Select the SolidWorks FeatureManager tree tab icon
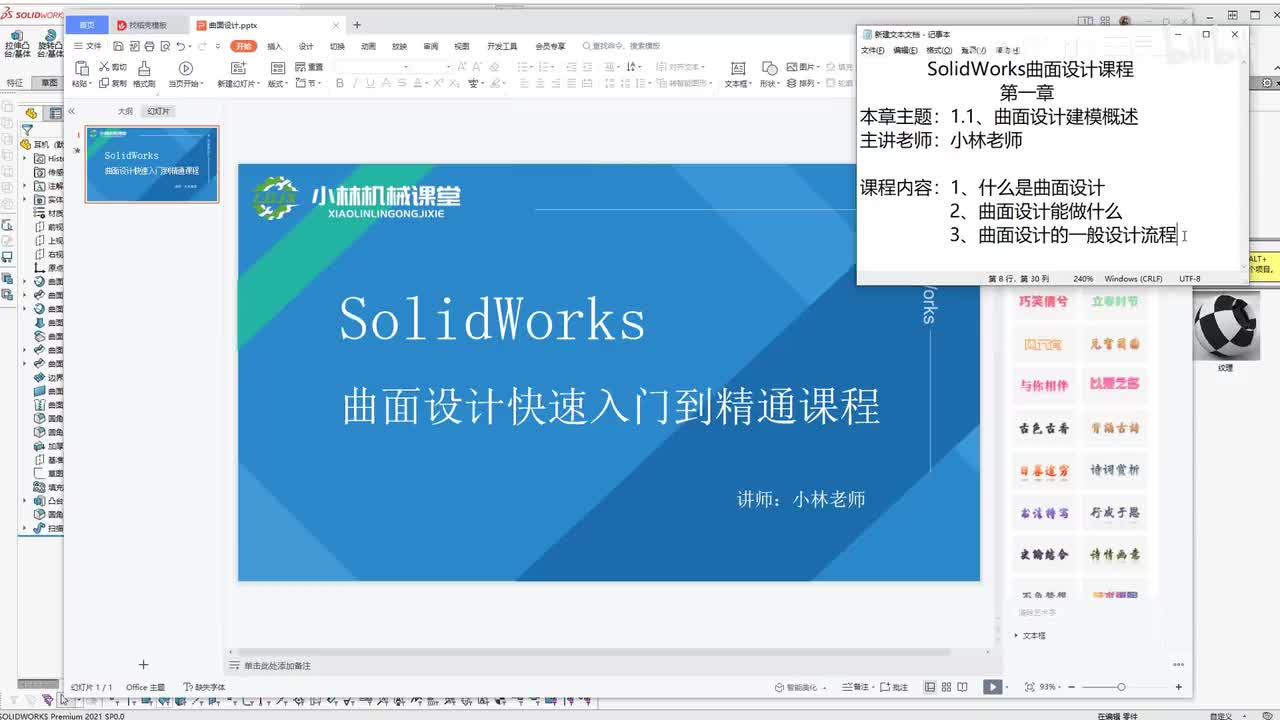The width and height of the screenshot is (1280, 720). (32, 113)
